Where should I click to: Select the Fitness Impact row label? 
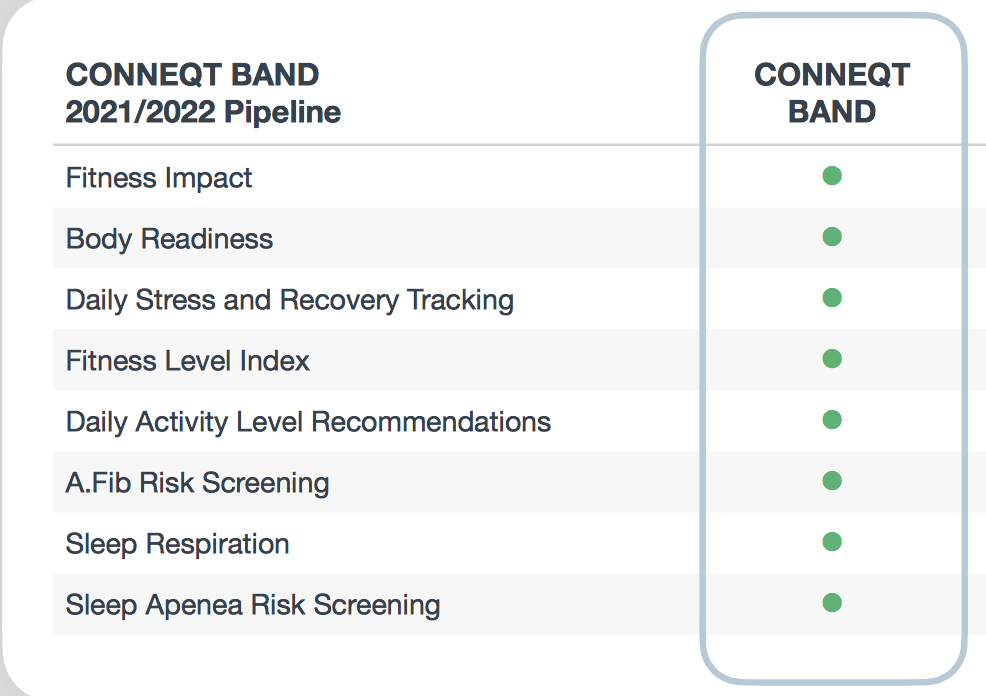click(x=158, y=178)
